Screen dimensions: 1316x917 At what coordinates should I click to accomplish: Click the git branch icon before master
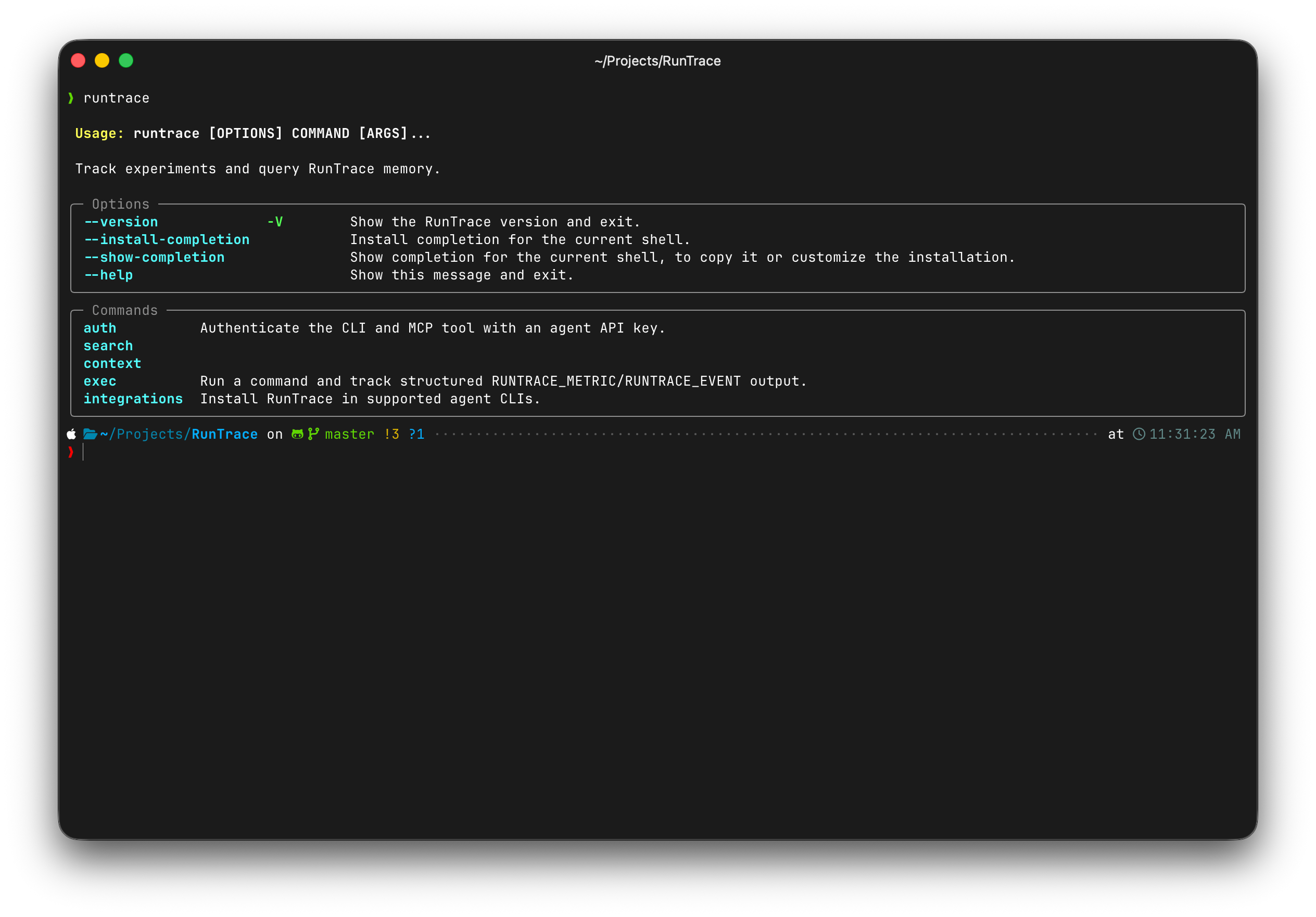pos(313,434)
